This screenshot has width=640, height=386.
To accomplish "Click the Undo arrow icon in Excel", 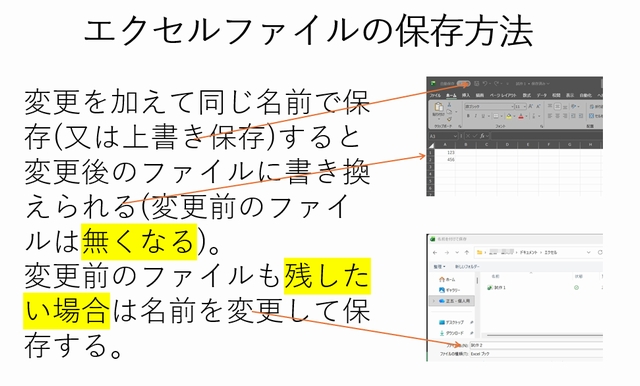I will (x=484, y=84).
